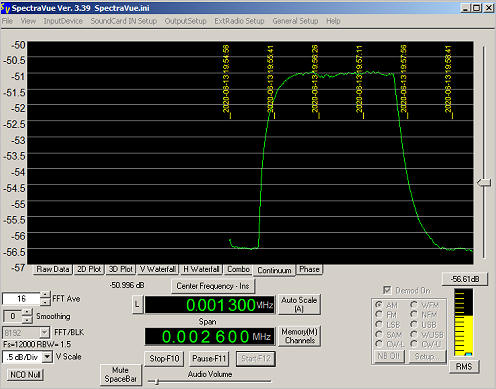Click the RMS button
This screenshot has width=496, height=389.
(464, 367)
